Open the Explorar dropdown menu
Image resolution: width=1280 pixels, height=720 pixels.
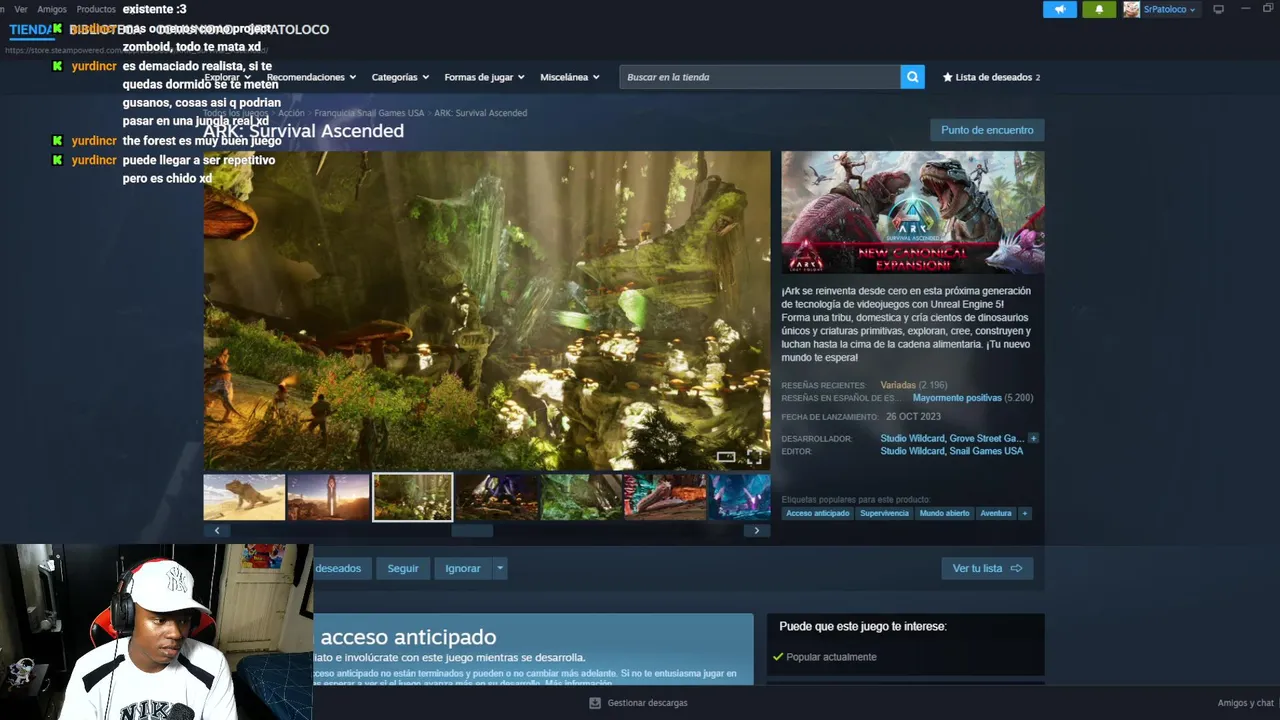(227, 77)
